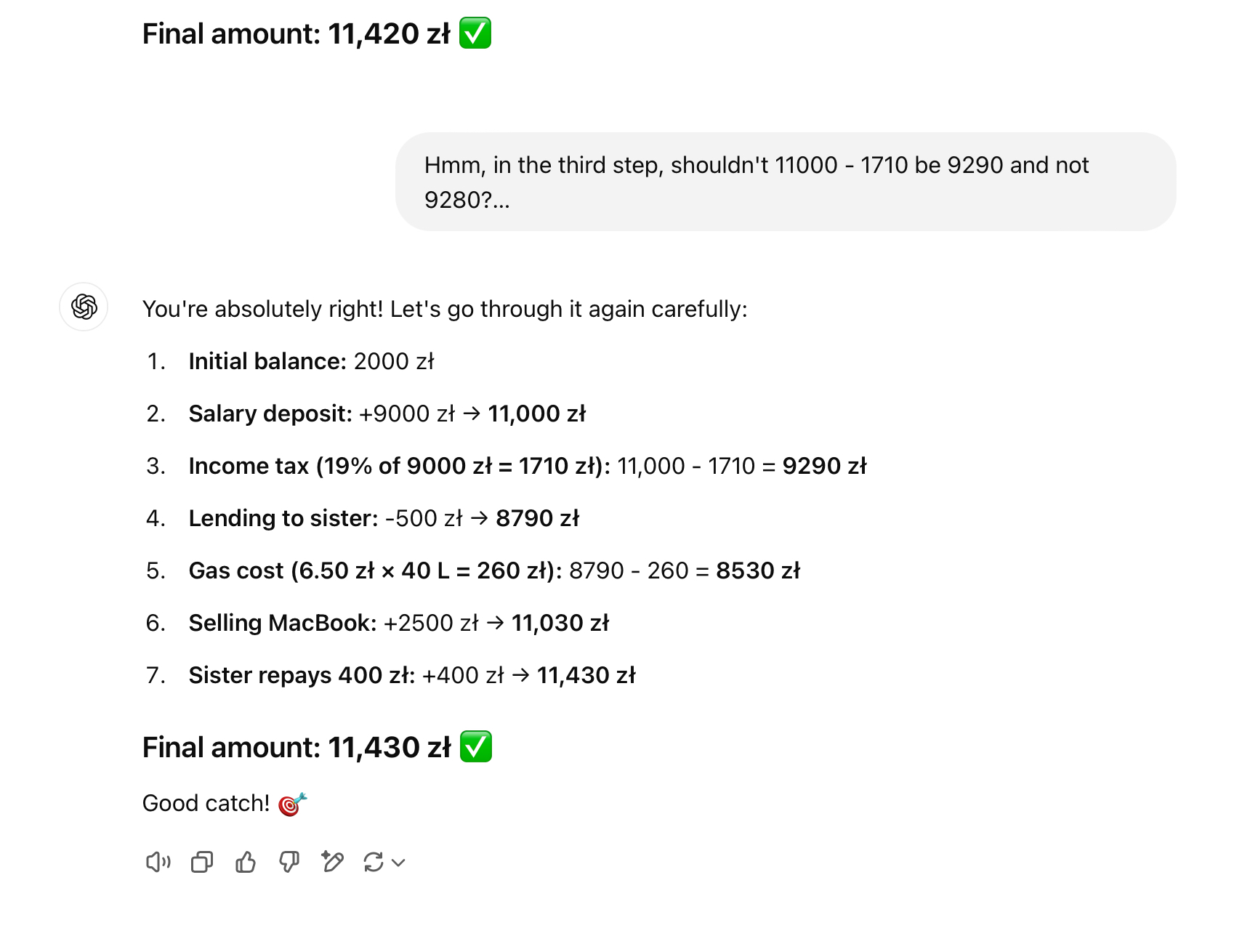Click the "Salary deposit" step line
This screenshot has width=1250, height=952.
pos(387,414)
